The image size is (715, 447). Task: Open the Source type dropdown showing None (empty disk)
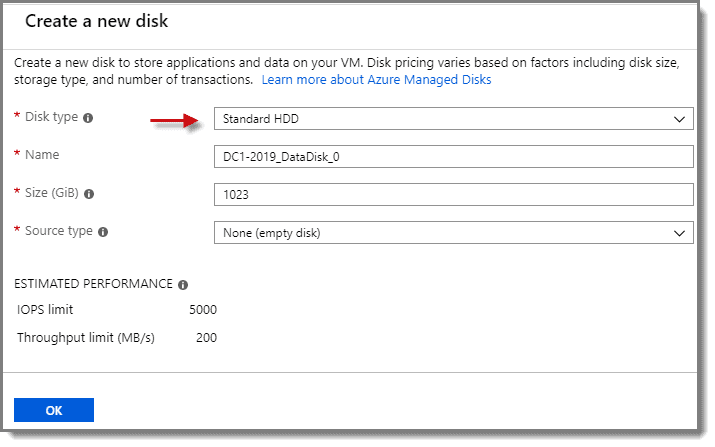(x=454, y=233)
